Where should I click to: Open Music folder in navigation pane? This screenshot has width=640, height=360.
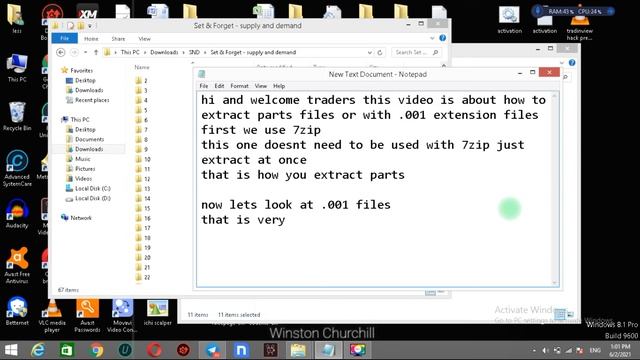82,159
